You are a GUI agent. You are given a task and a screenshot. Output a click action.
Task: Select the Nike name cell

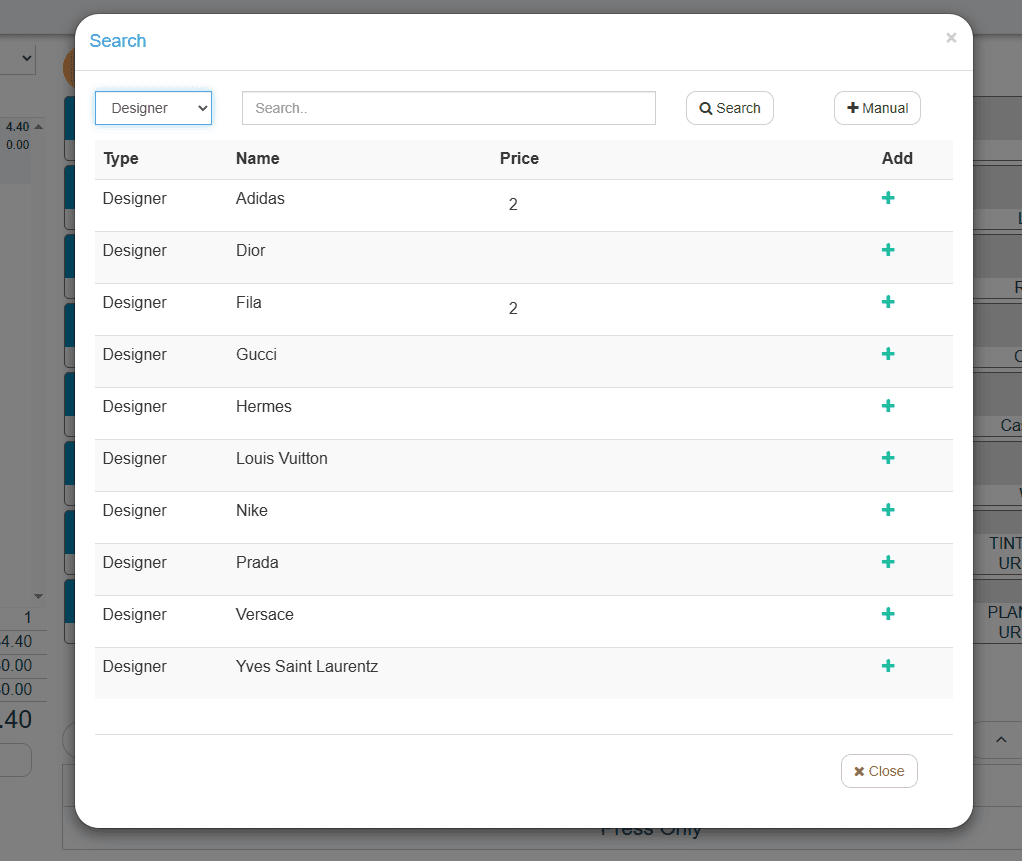coord(252,510)
